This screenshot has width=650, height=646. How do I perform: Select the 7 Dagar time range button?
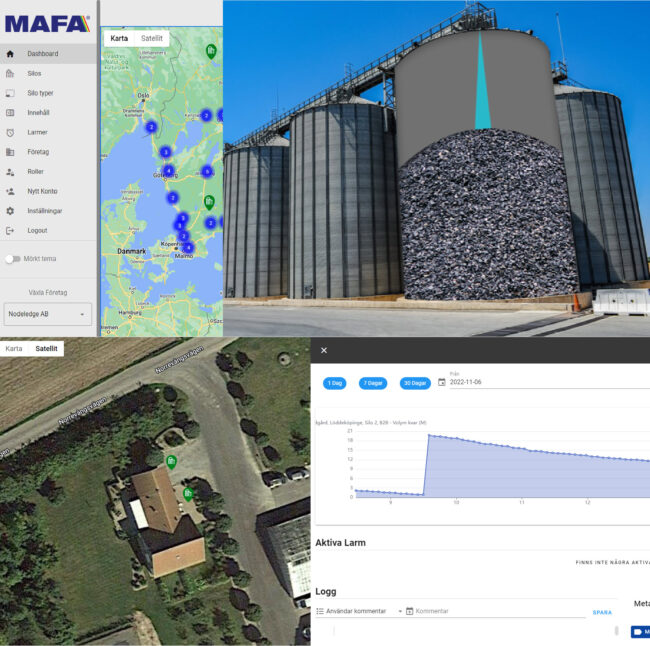coord(372,383)
